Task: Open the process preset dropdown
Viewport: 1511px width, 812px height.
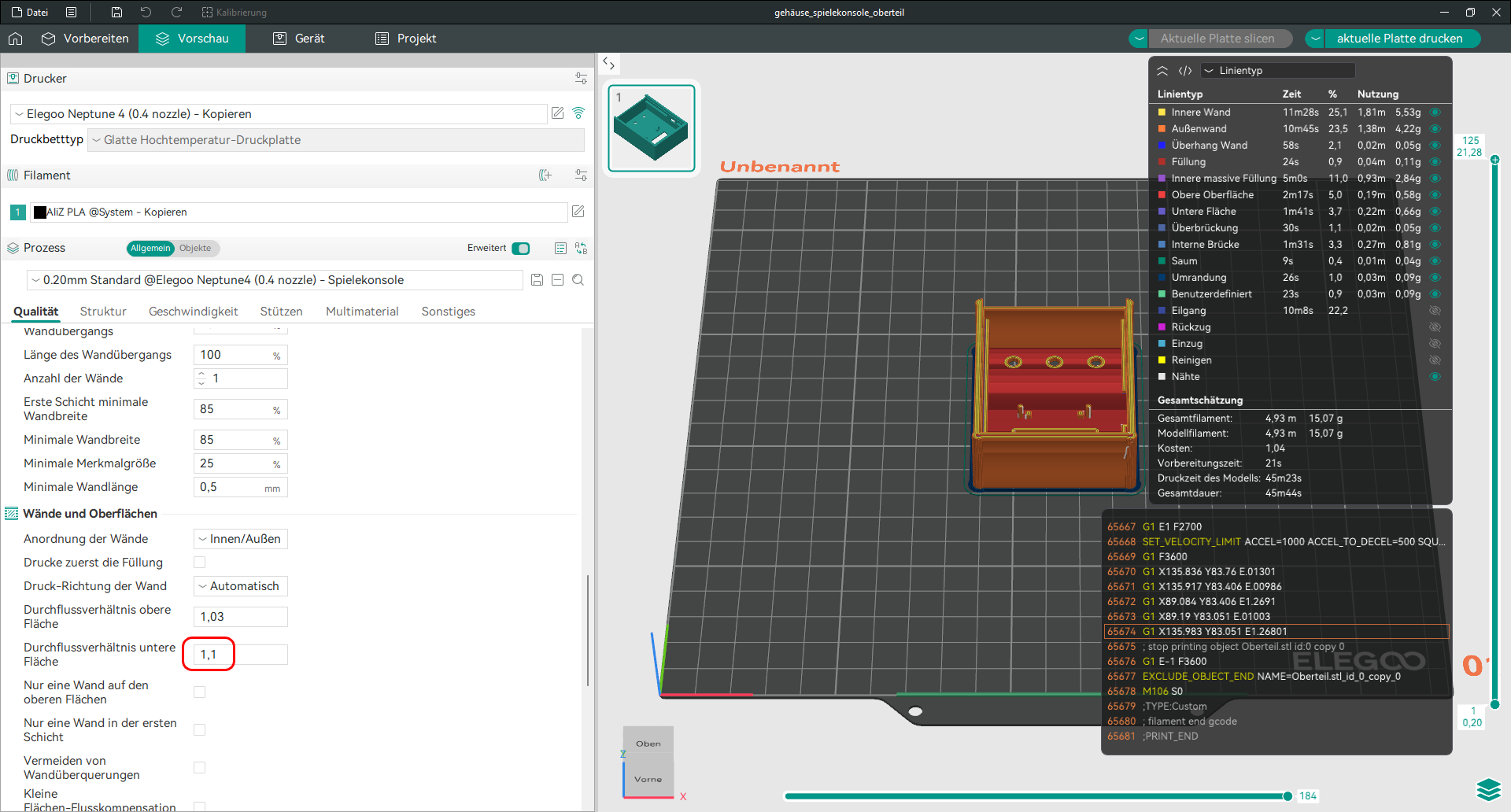Action: 275,280
